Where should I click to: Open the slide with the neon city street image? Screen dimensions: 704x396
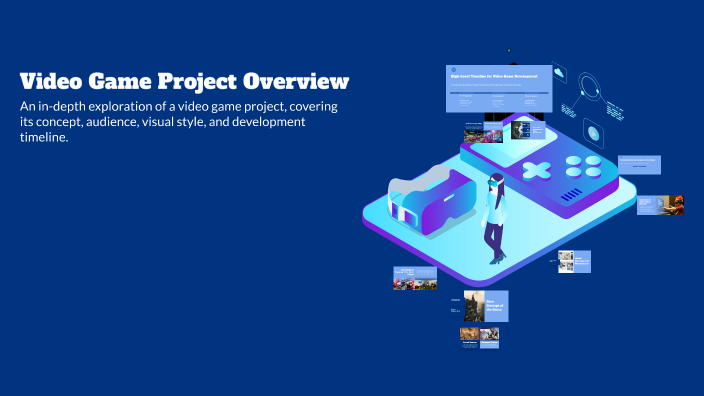click(x=483, y=132)
